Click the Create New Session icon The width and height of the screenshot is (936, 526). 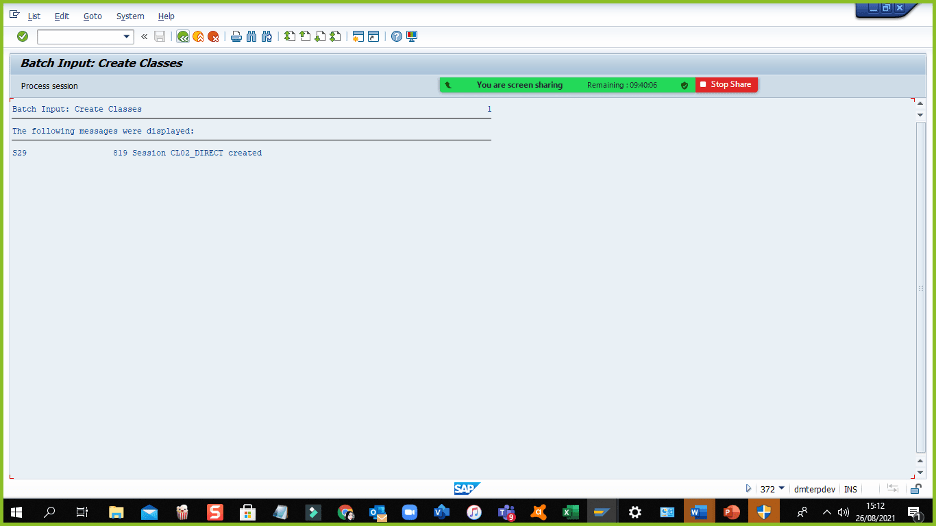(x=358, y=37)
